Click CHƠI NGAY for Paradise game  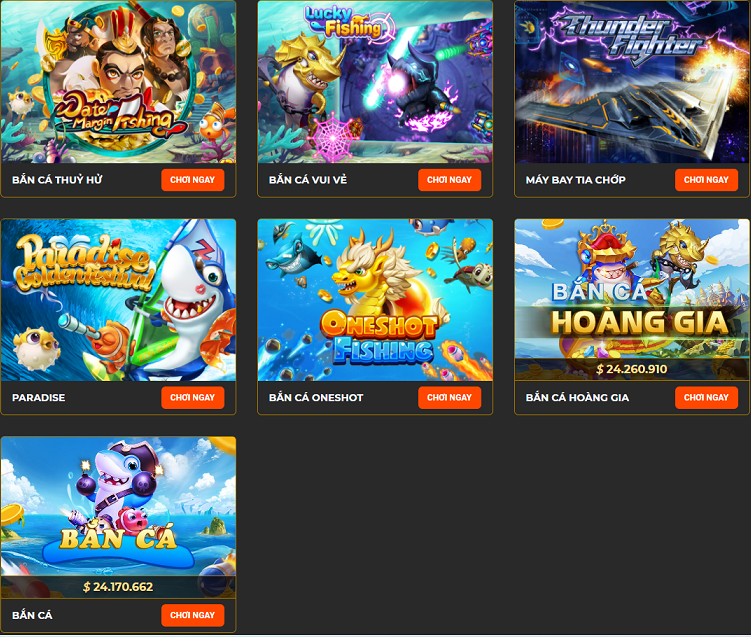[193, 398]
